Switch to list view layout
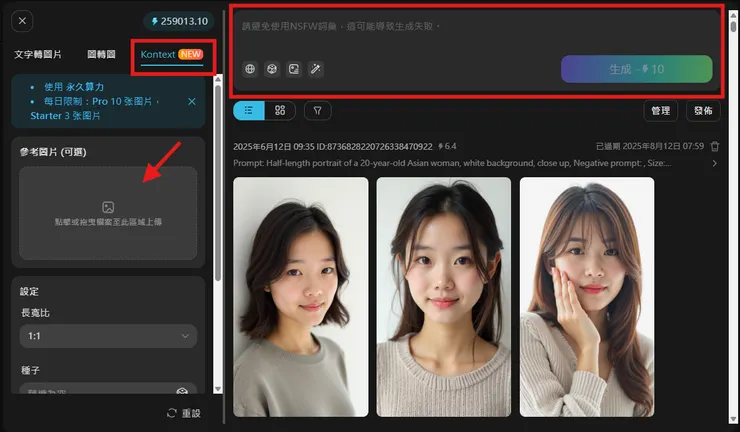The image size is (740, 432). (249, 110)
